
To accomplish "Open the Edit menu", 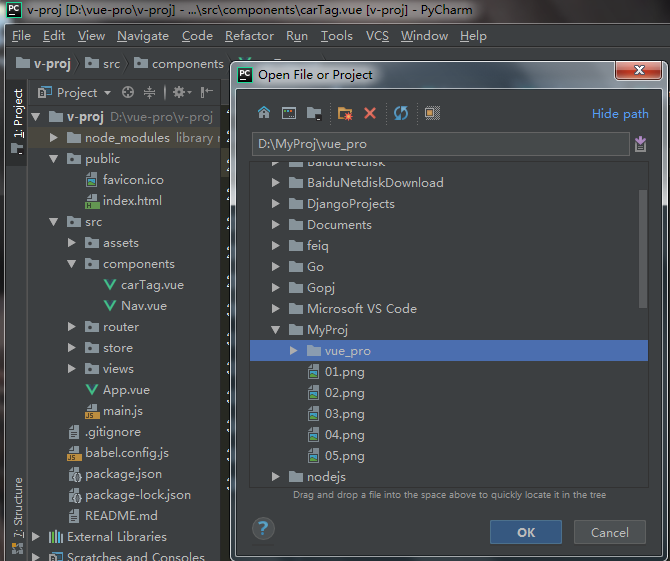I will point(54,36).
